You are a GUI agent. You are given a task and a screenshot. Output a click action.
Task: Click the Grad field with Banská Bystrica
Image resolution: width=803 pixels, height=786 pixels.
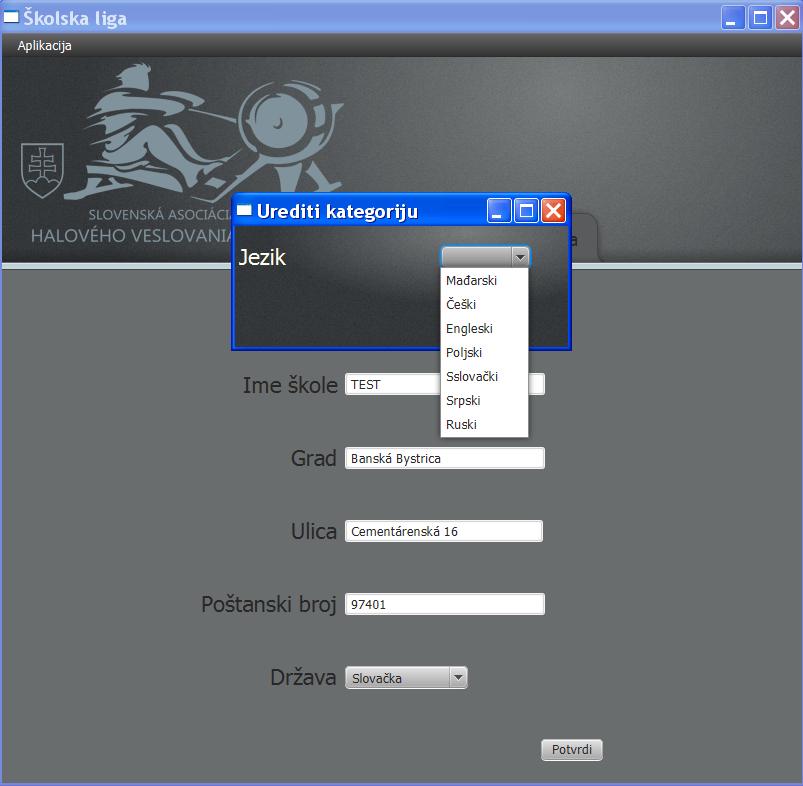445,458
